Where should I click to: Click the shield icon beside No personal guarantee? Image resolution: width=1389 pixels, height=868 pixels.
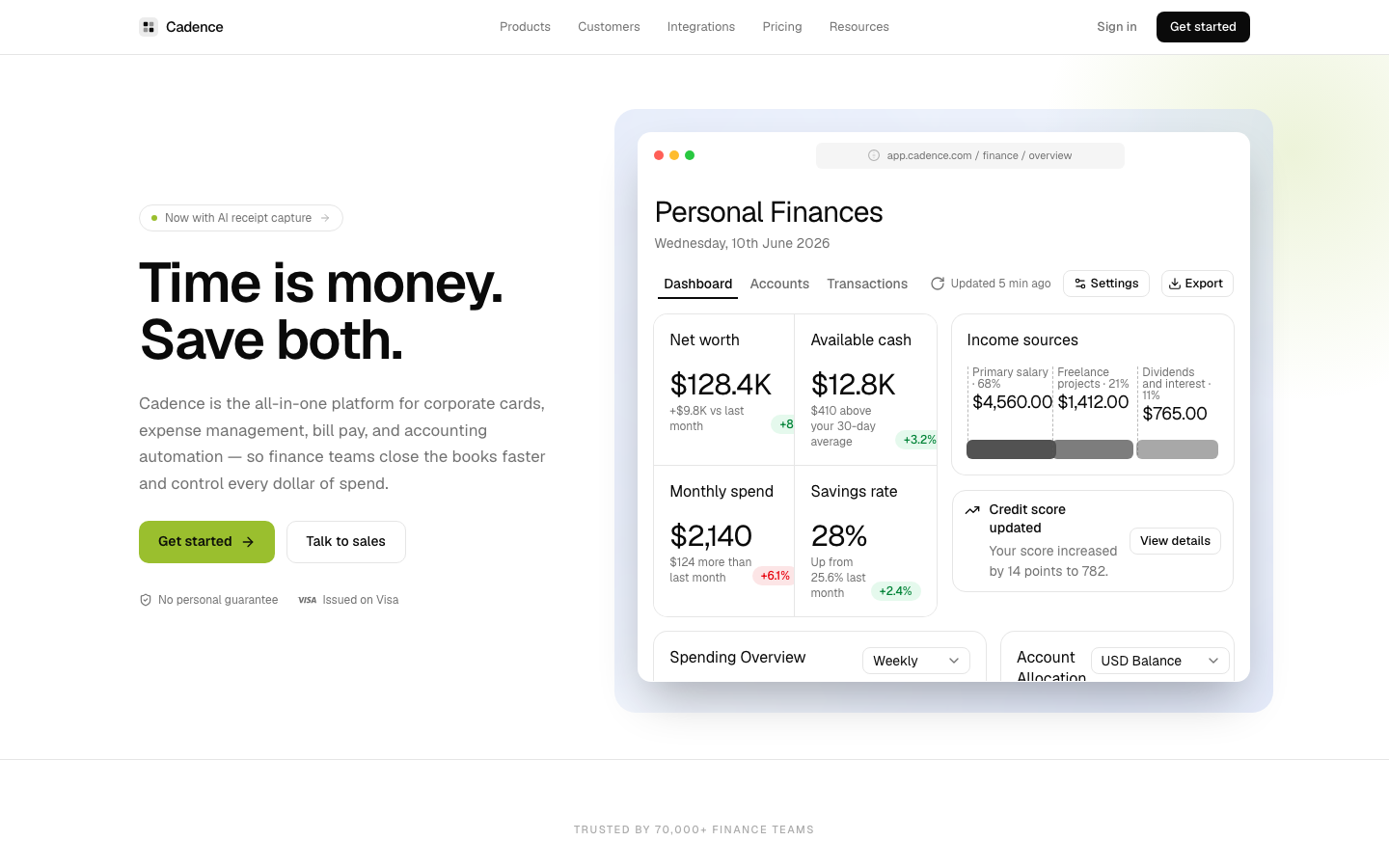[x=146, y=600]
